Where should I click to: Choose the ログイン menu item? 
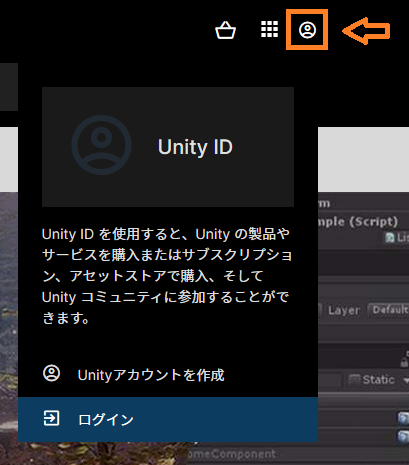[x=168, y=419]
